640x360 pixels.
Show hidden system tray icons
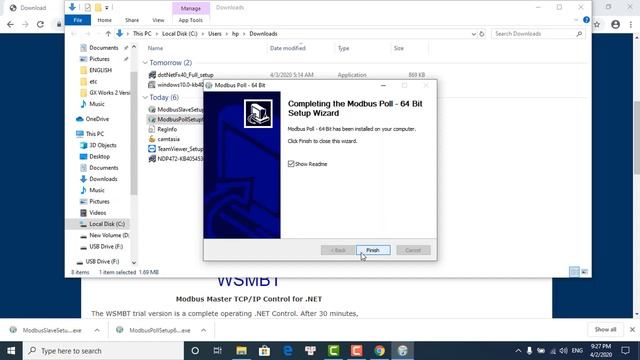(x=518, y=351)
